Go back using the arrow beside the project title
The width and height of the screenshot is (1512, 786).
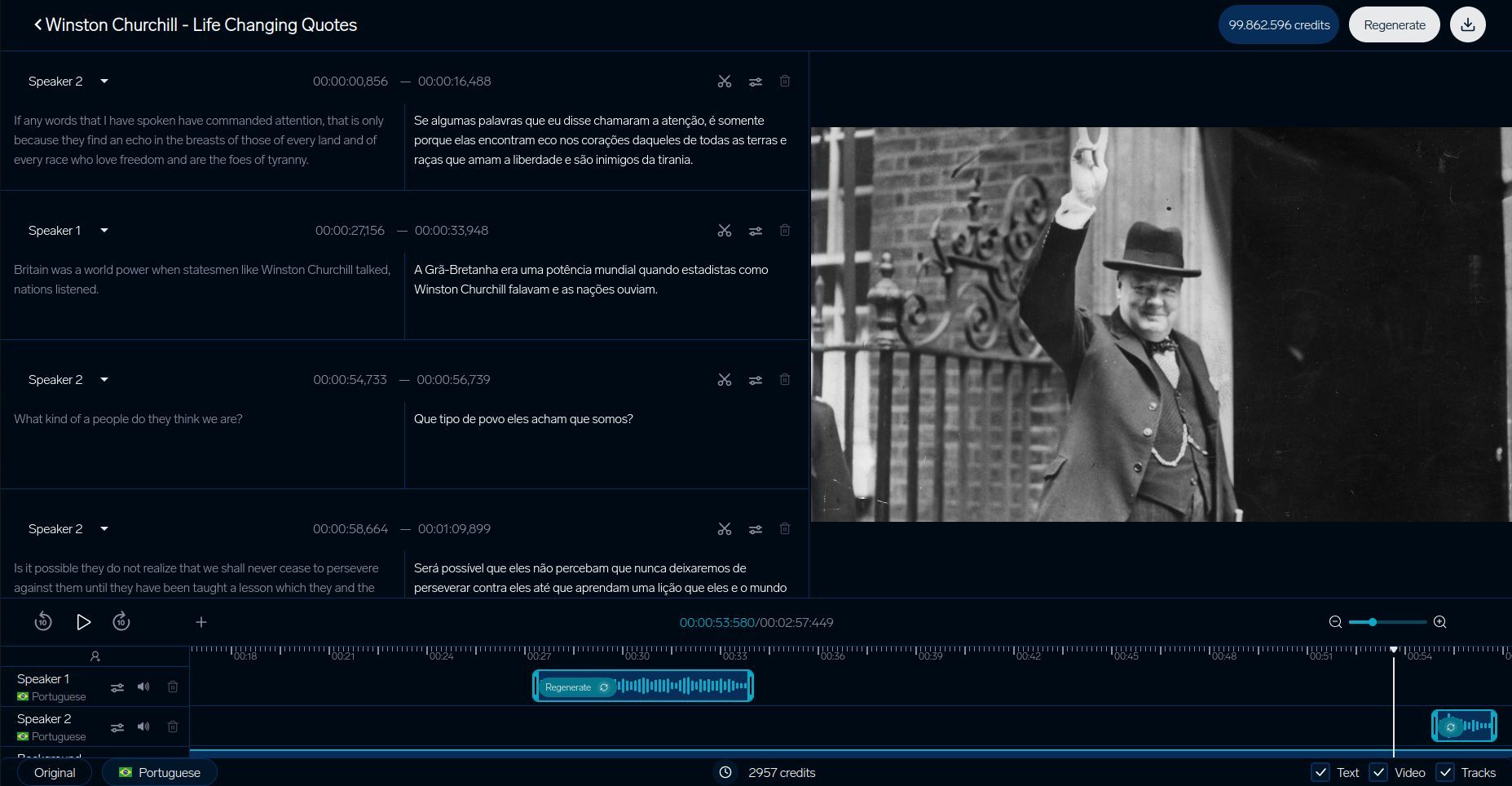click(37, 24)
